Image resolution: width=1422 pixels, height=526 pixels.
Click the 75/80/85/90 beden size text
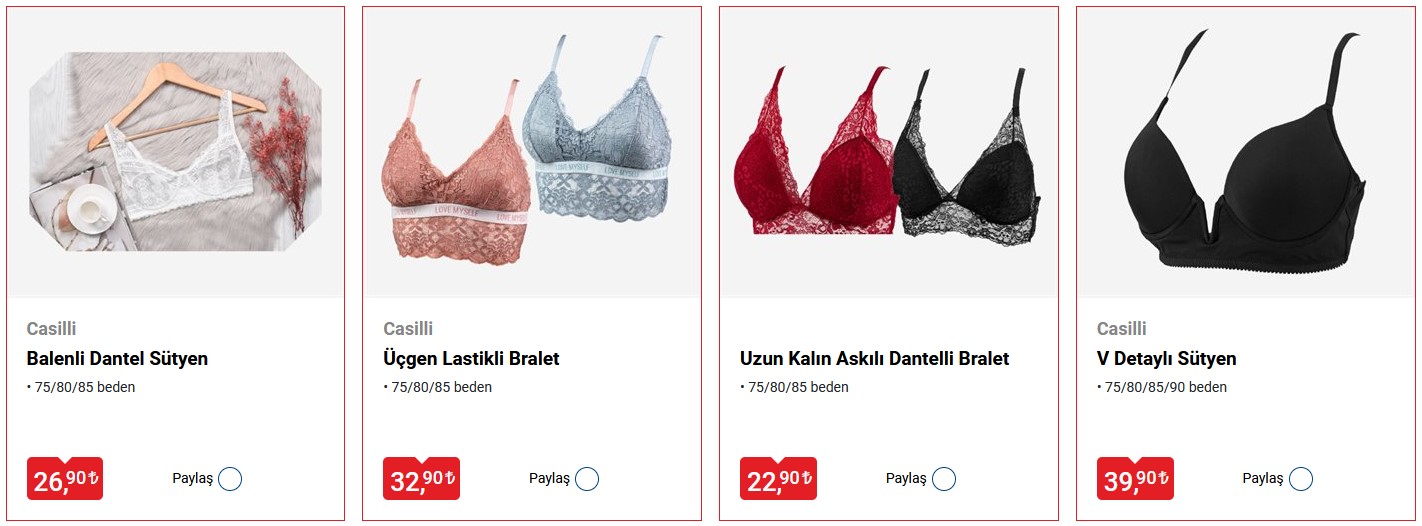[x=1165, y=387]
